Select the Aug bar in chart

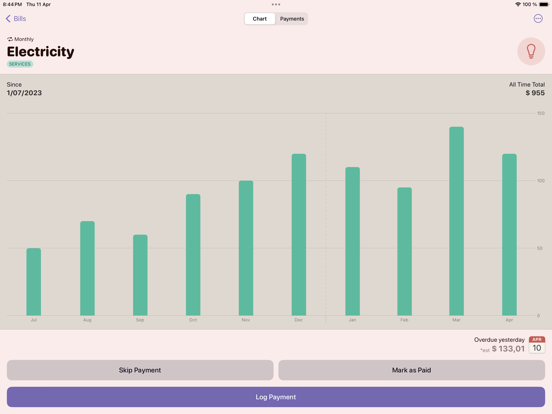point(87,268)
